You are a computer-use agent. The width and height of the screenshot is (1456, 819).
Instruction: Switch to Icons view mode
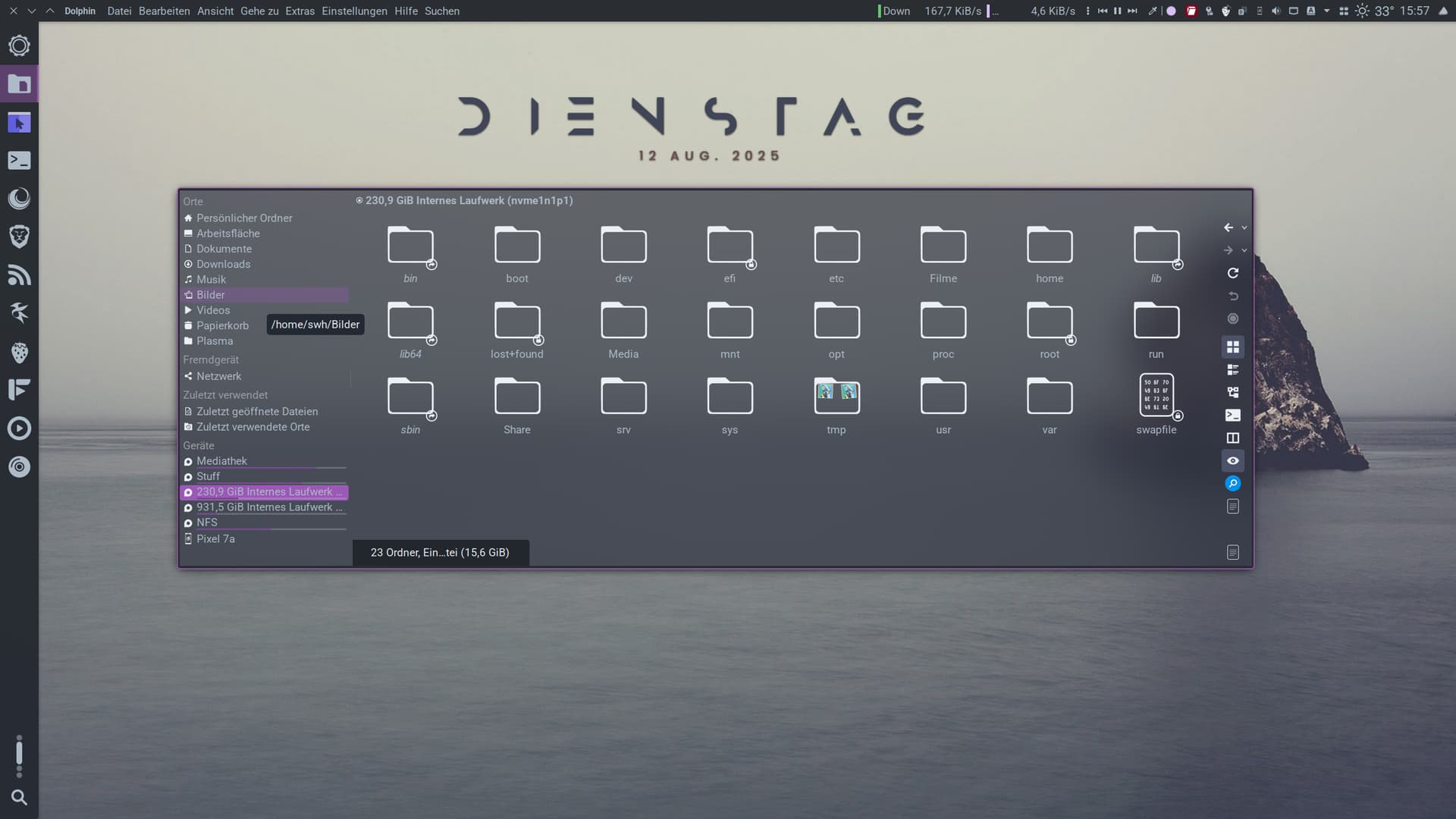[1233, 347]
